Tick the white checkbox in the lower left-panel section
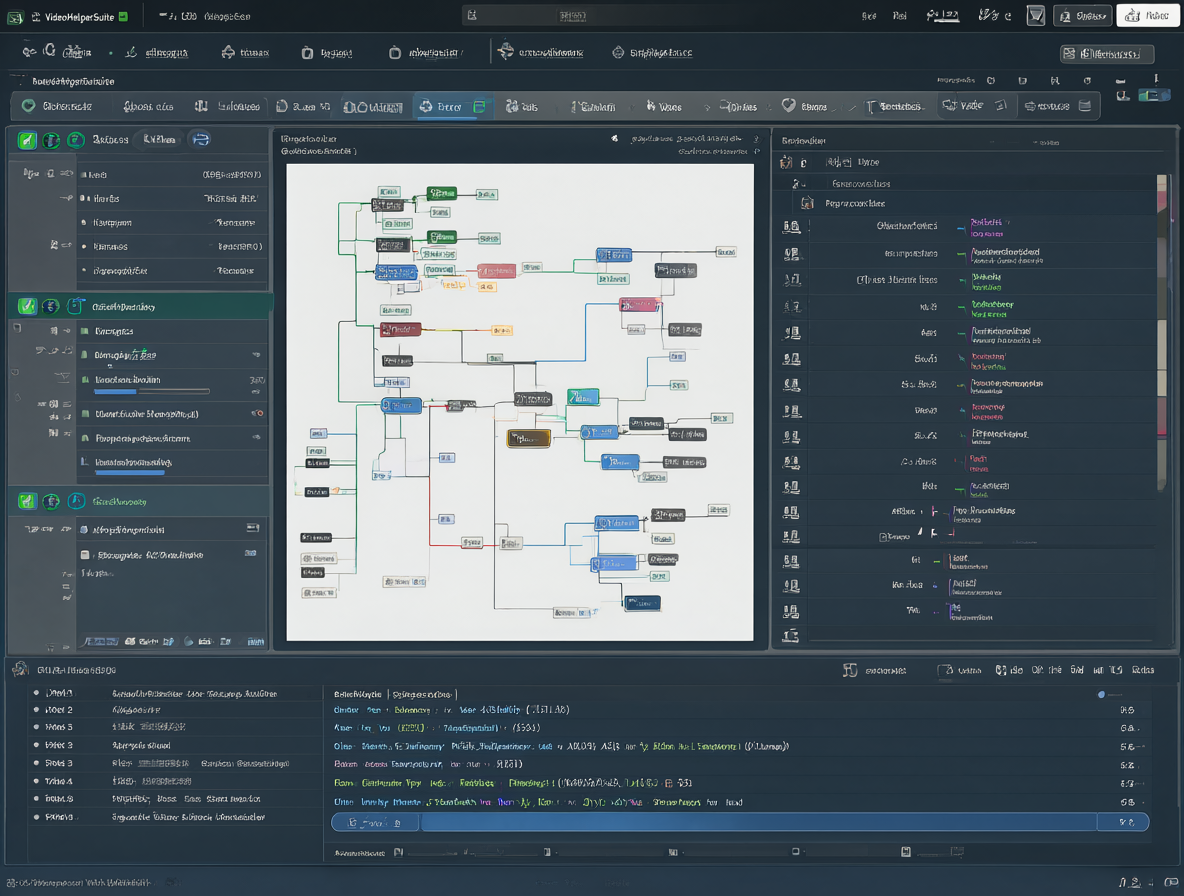This screenshot has height=896, width=1184. tap(85, 555)
